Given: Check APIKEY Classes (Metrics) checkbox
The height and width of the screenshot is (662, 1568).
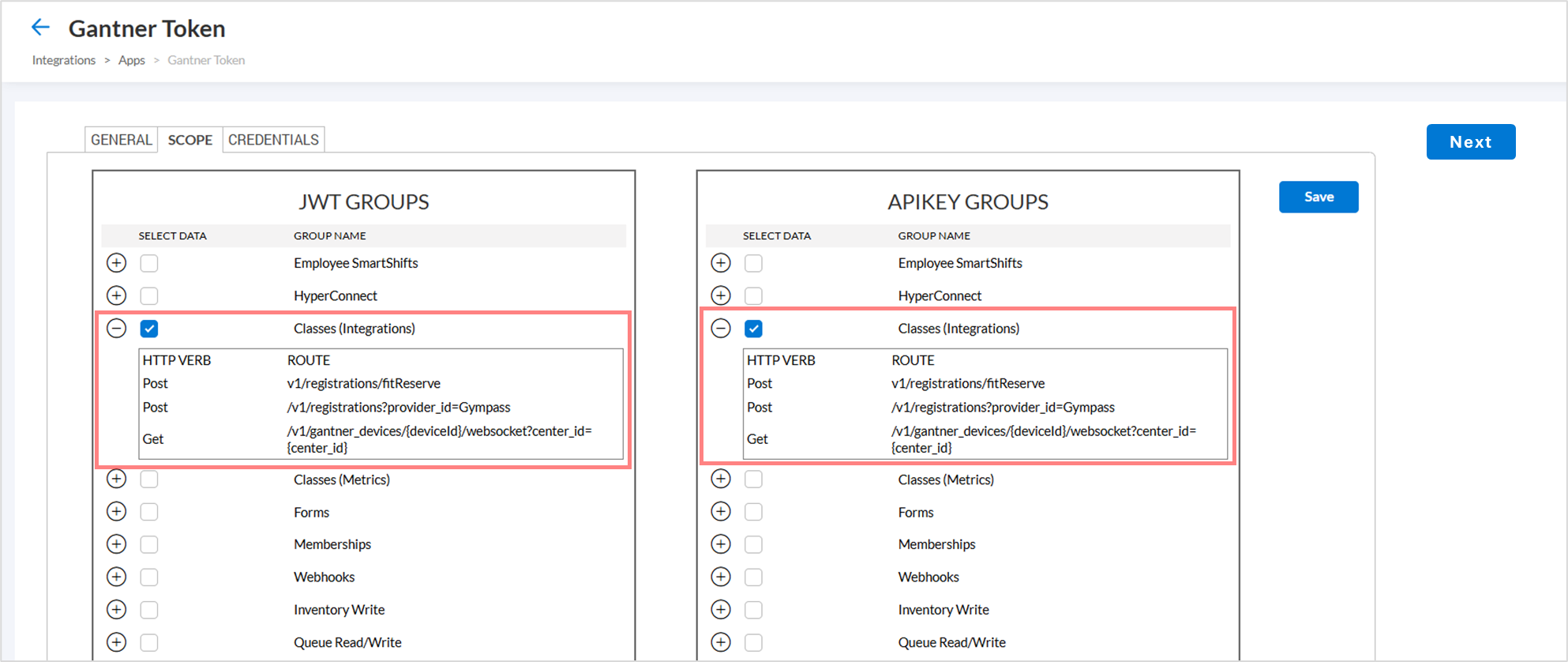Looking at the screenshot, I should (754, 479).
